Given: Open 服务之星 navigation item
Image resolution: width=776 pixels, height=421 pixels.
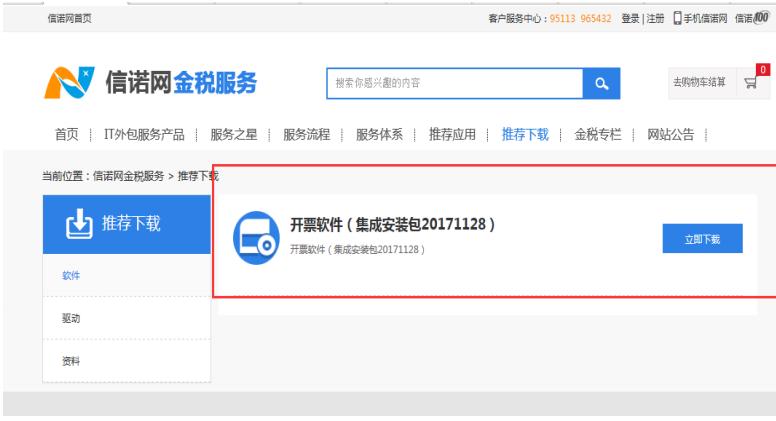Looking at the screenshot, I should coord(234,135).
